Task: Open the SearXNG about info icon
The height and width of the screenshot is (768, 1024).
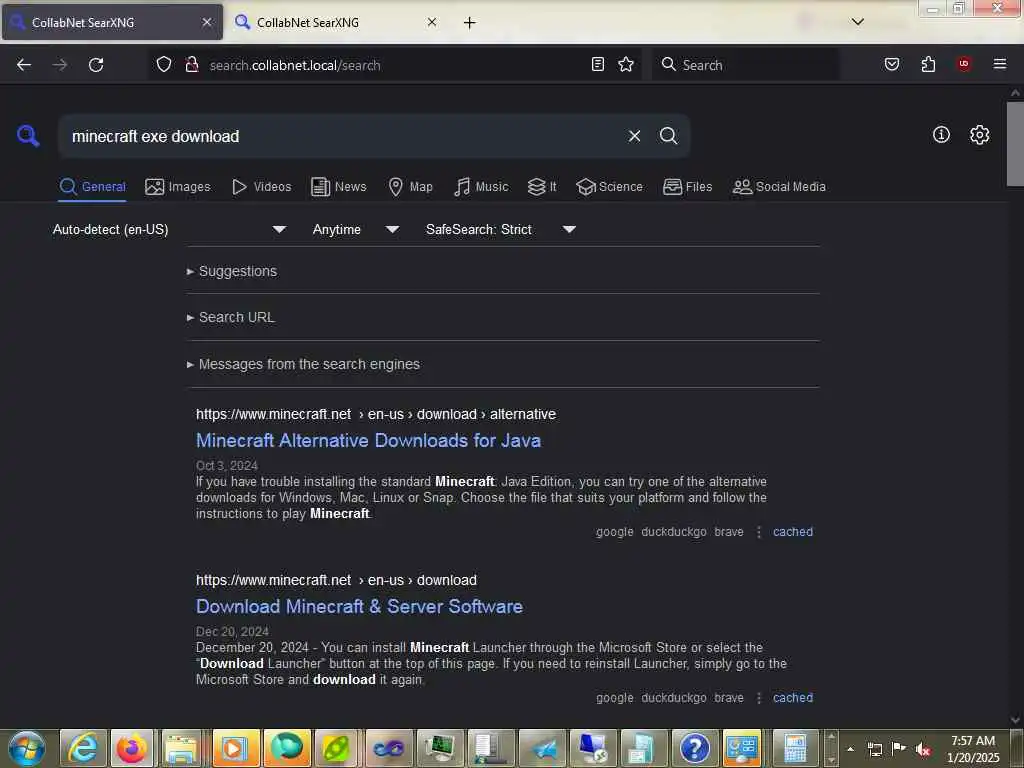Action: tap(941, 135)
